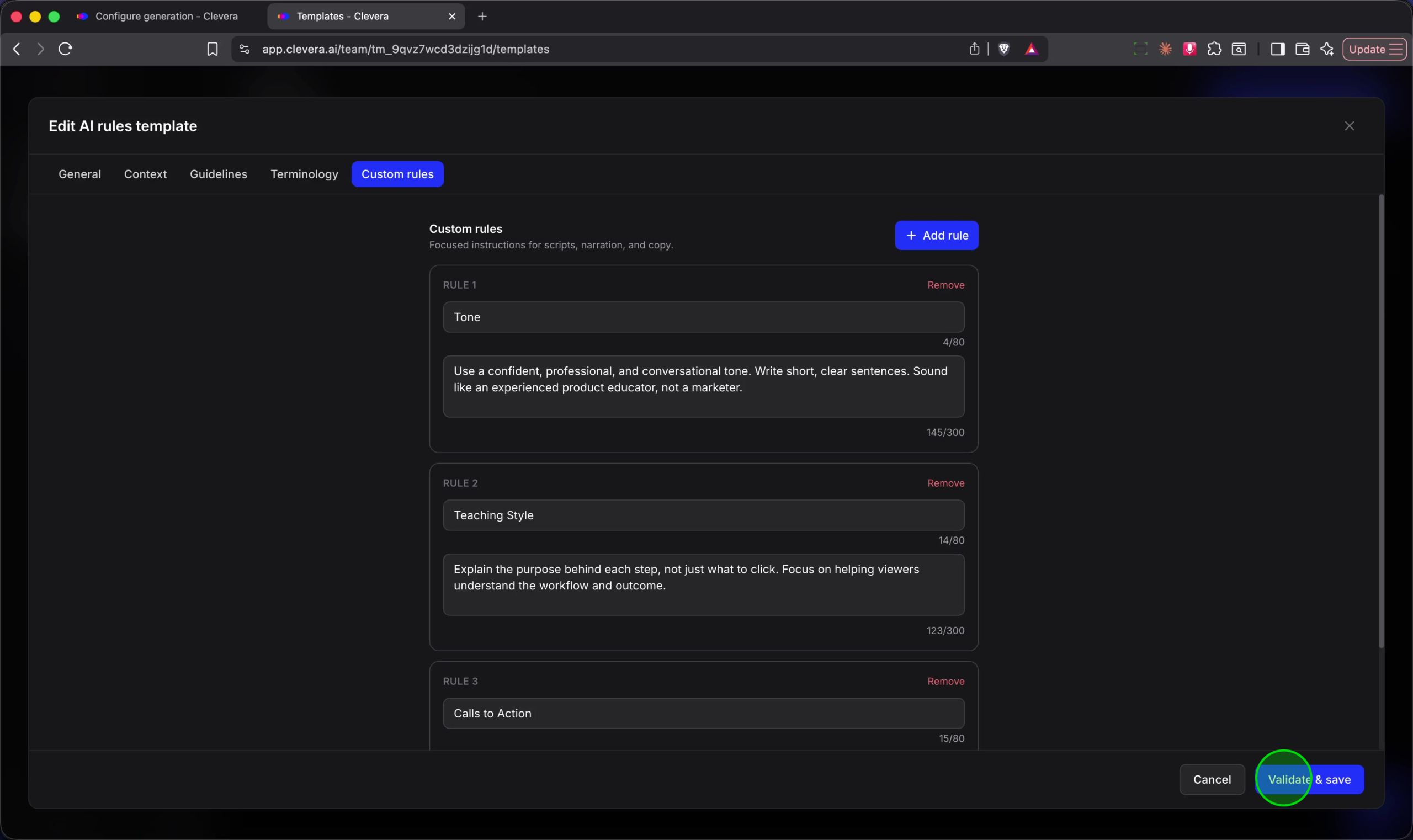Open site settings icon in address bar
1413x840 pixels.
[245, 49]
